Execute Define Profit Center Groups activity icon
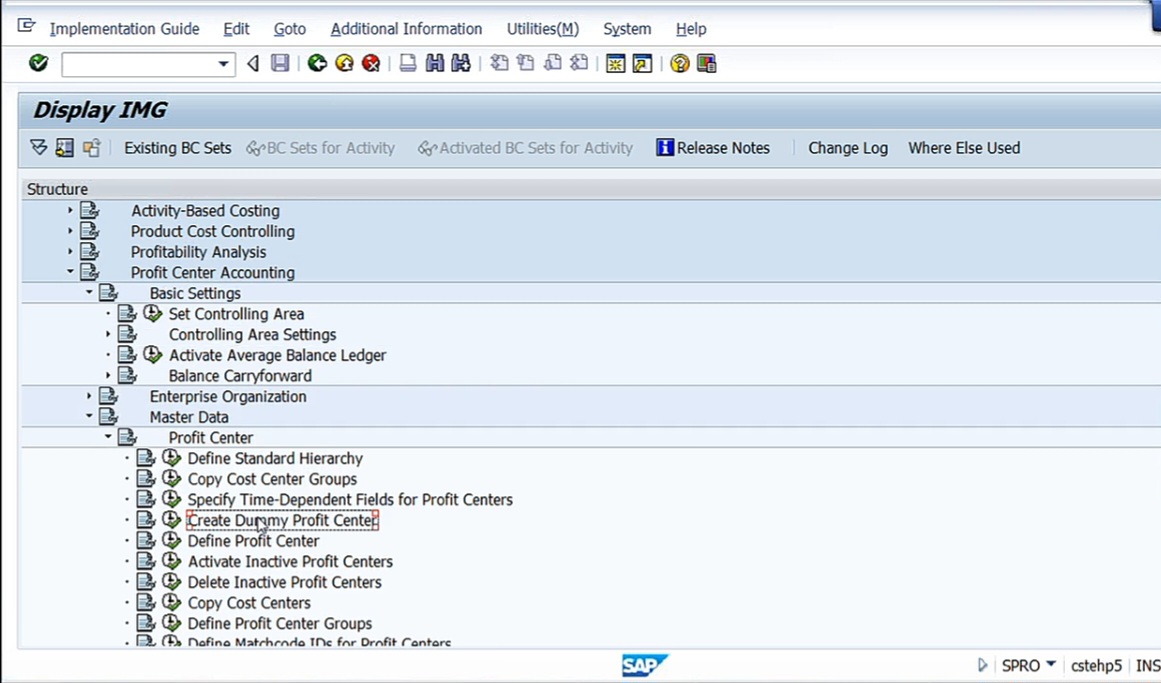 click(x=171, y=623)
